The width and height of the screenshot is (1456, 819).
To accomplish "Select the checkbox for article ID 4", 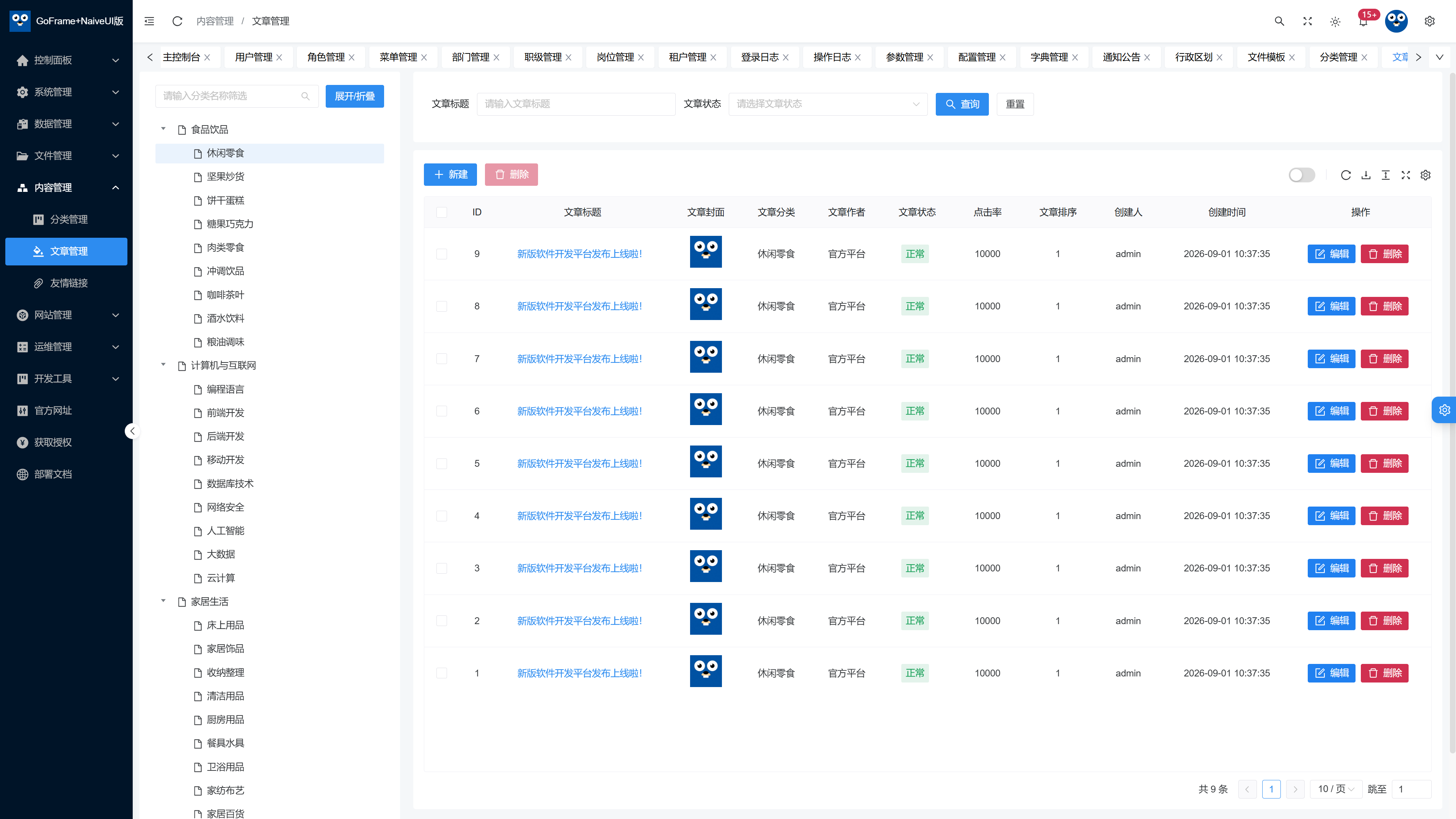I will pos(441,516).
